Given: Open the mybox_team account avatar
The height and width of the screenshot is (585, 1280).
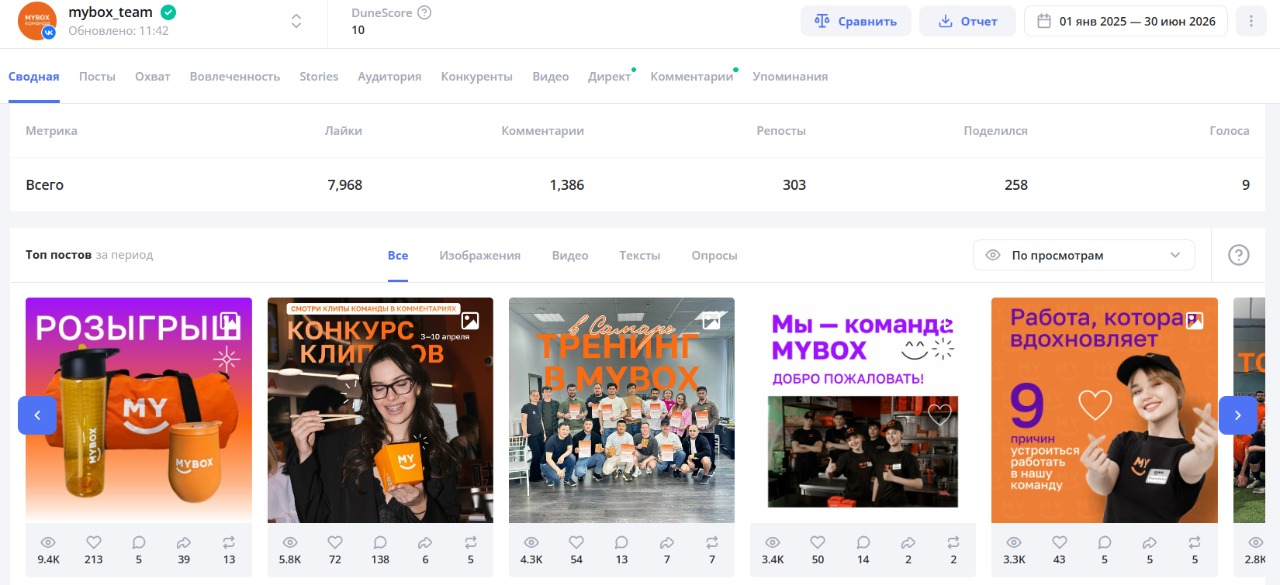Looking at the screenshot, I should pyautogui.click(x=37, y=21).
